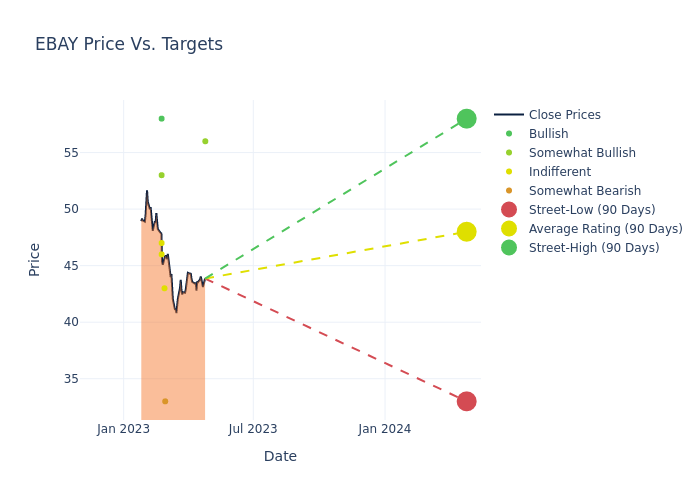700x500 pixels.
Task: Click the somewhat bullish dot at price 53
Action: [x=161, y=175]
